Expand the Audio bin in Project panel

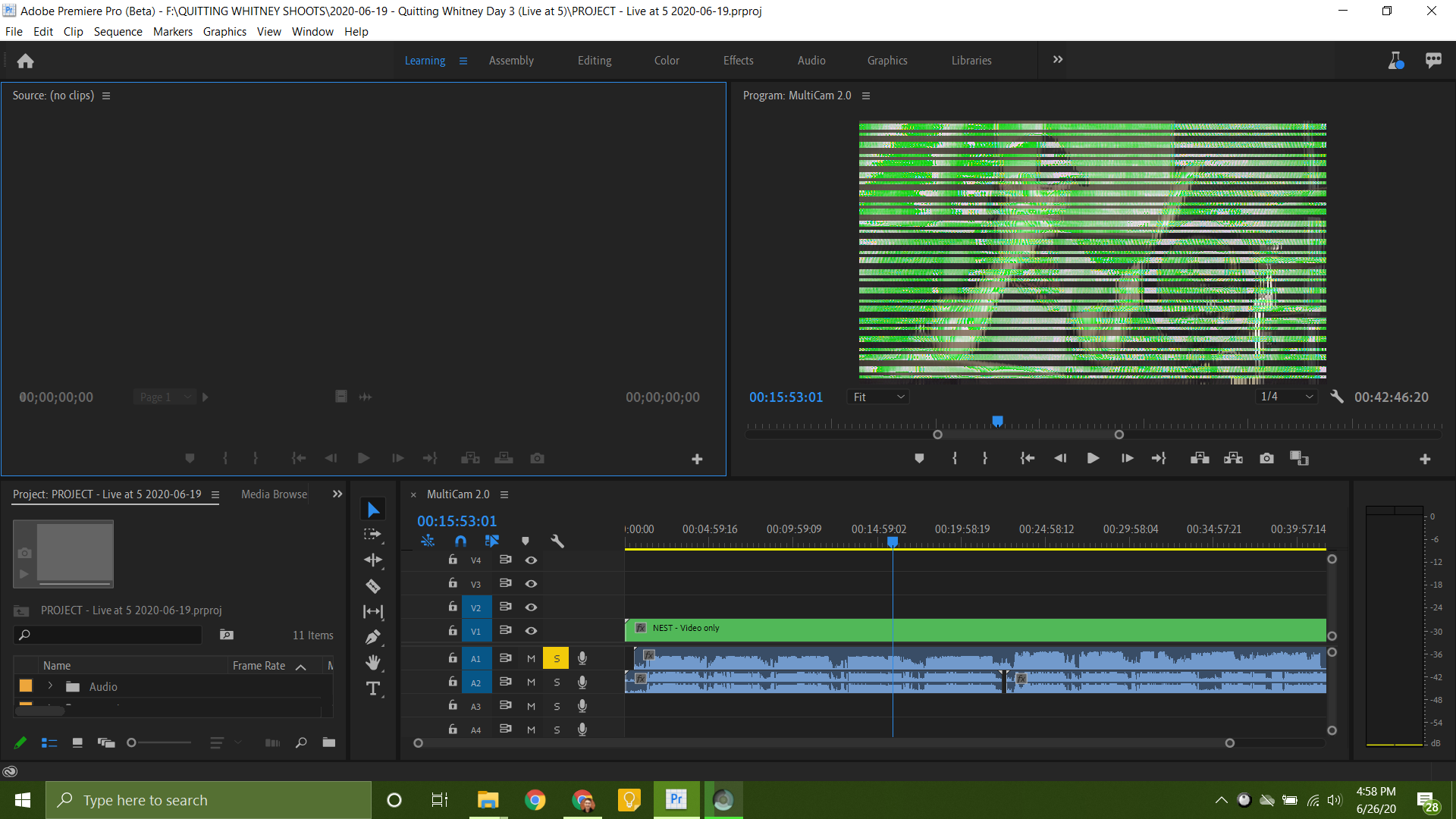(49, 686)
